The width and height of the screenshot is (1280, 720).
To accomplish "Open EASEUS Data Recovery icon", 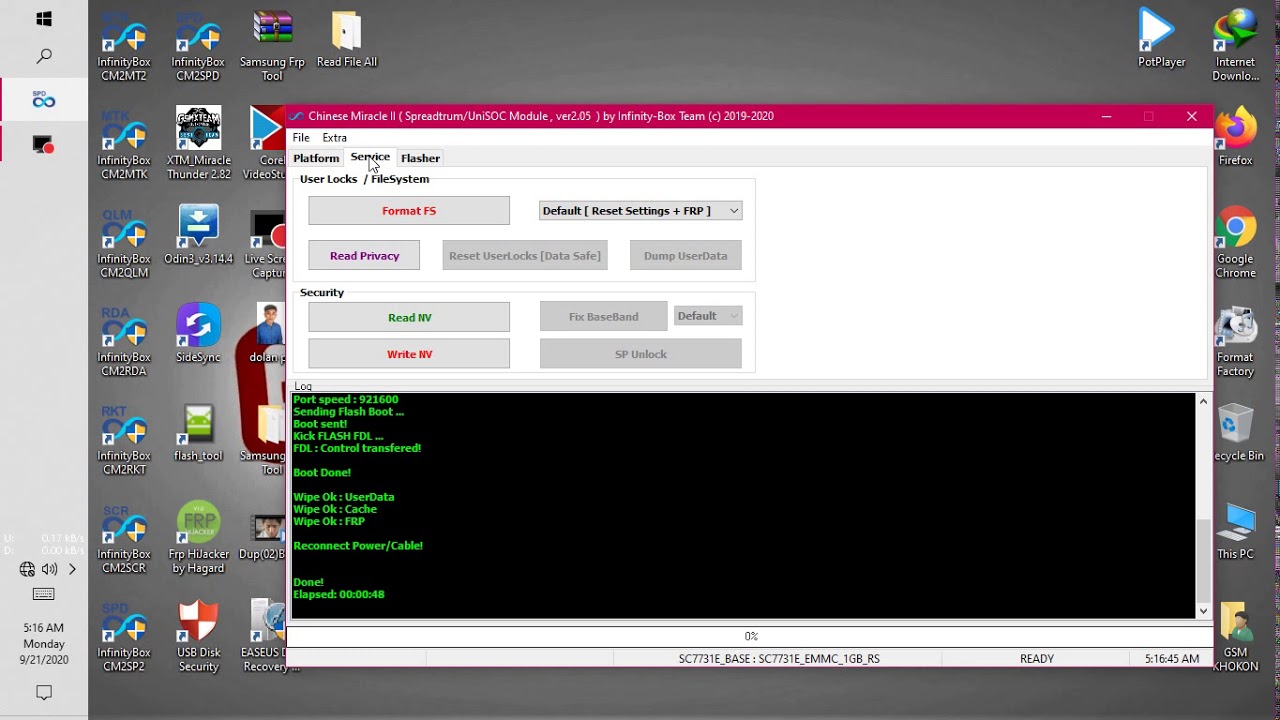I will 267,637.
